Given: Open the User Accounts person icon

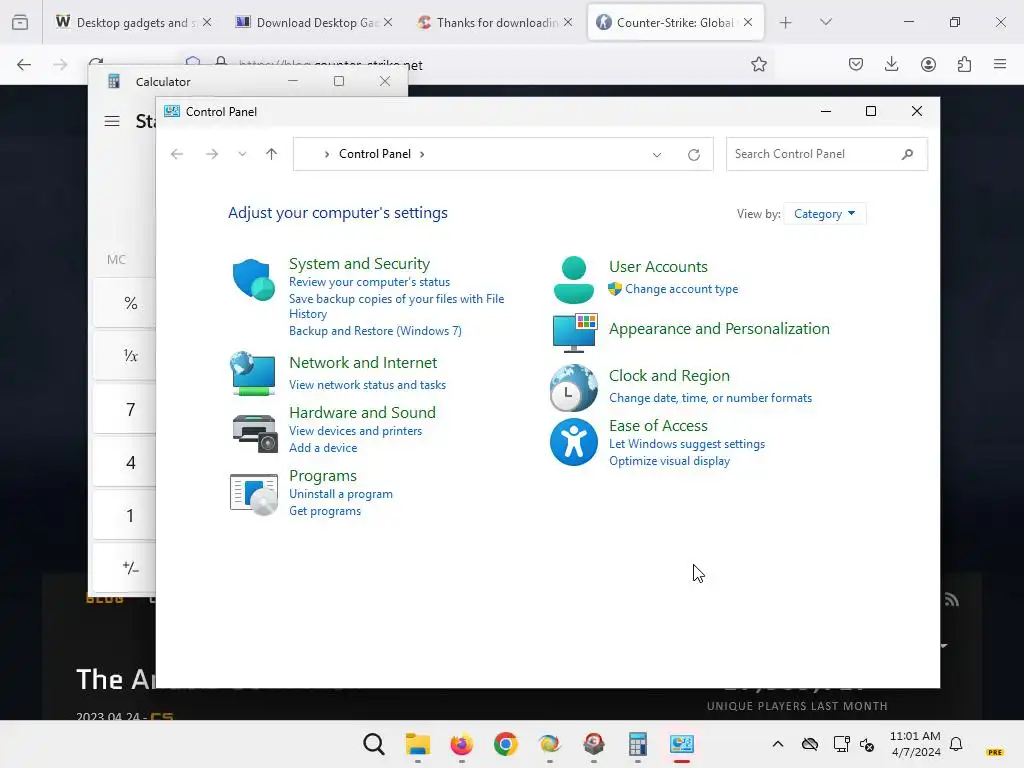Looking at the screenshot, I should point(573,280).
